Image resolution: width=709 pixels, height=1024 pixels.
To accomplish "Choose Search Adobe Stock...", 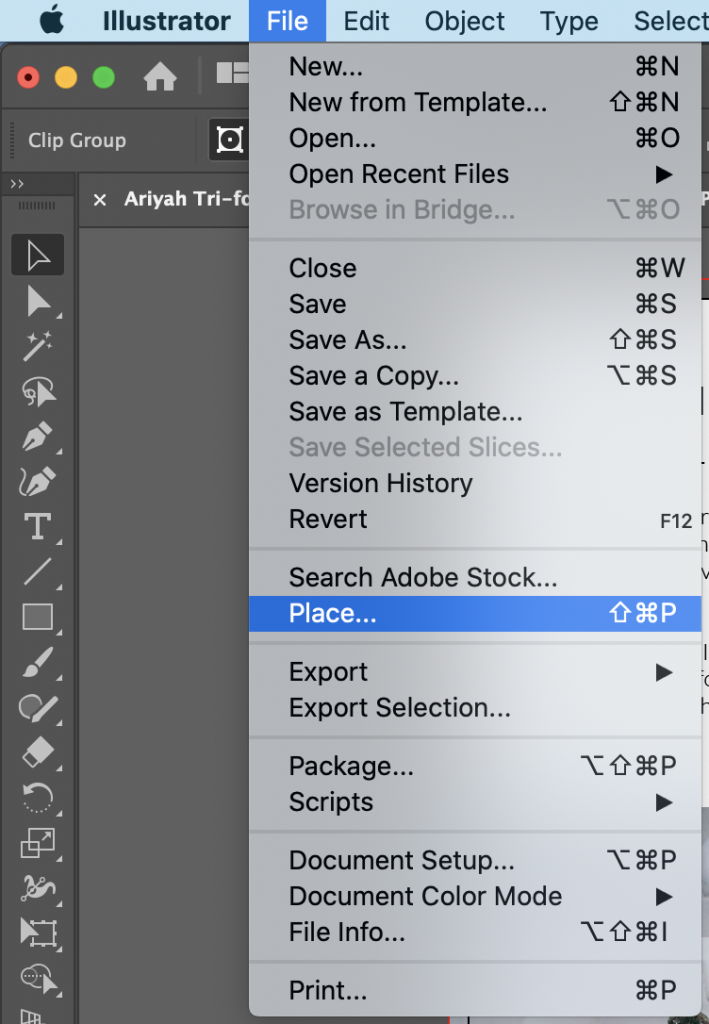I will tap(475, 577).
